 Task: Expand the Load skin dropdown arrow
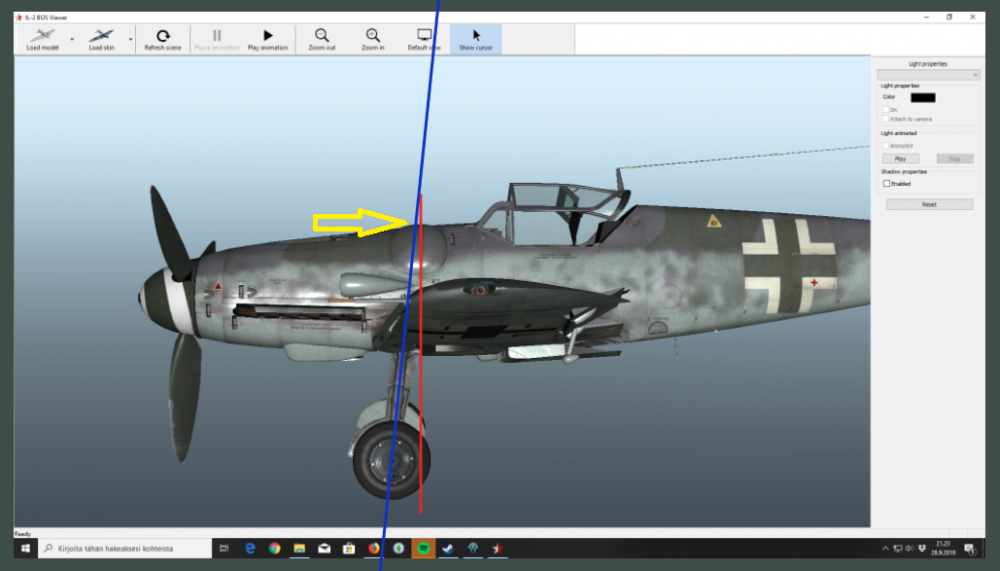[131, 39]
